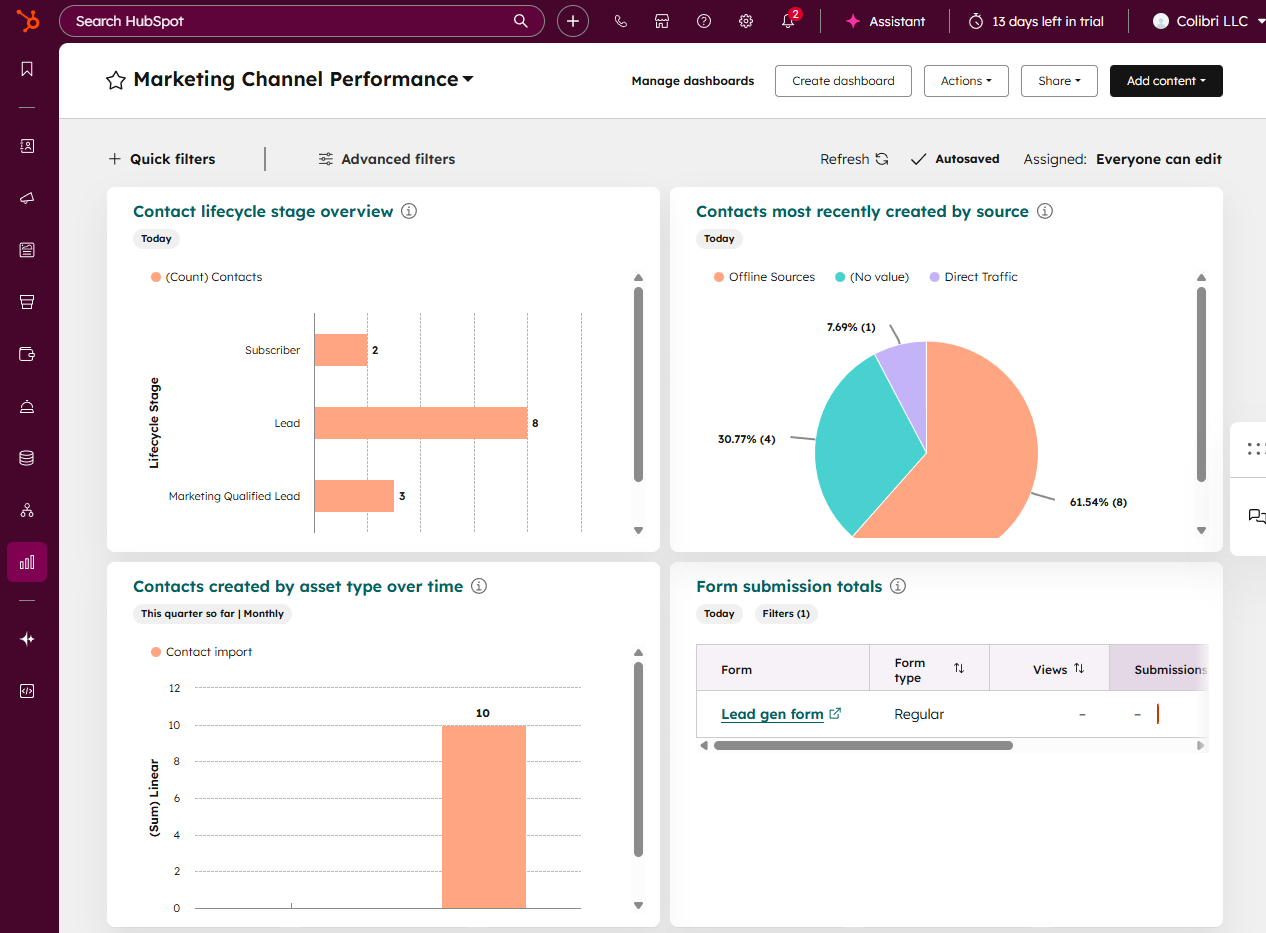Click the Direct Traffic purple legend swatch
Viewport: 1266px width, 933px height.
pyautogui.click(x=934, y=276)
